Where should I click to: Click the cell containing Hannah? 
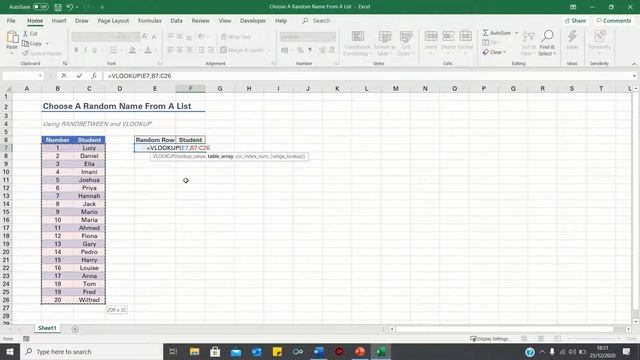point(89,196)
